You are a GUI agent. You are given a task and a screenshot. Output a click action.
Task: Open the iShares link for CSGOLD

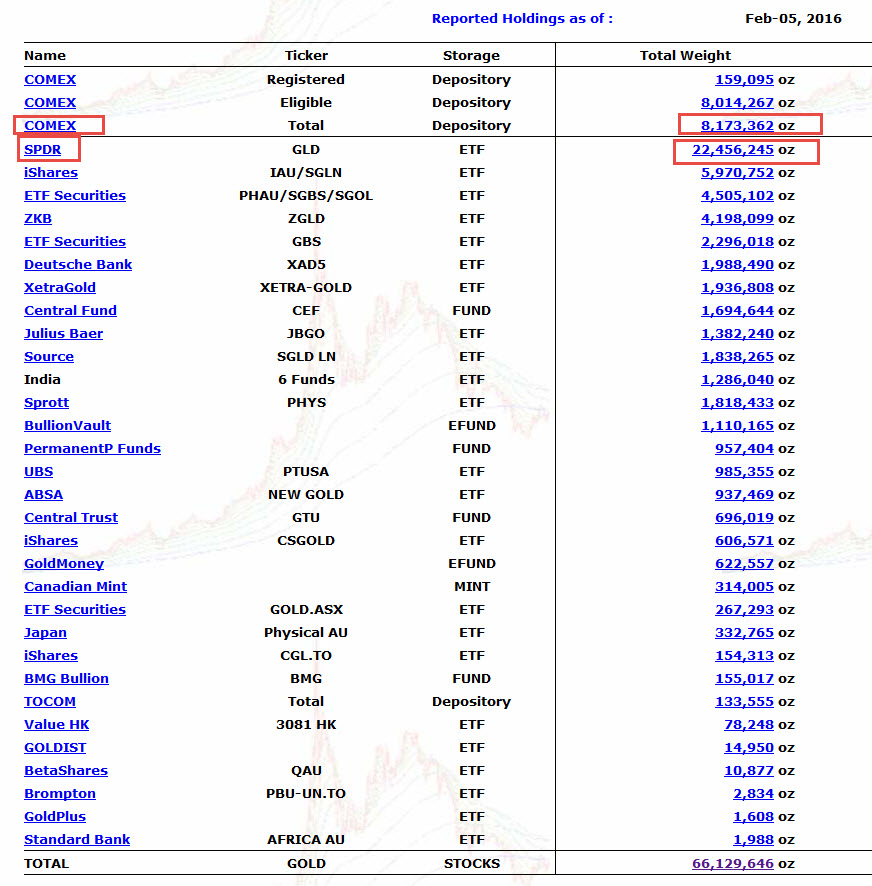51,541
